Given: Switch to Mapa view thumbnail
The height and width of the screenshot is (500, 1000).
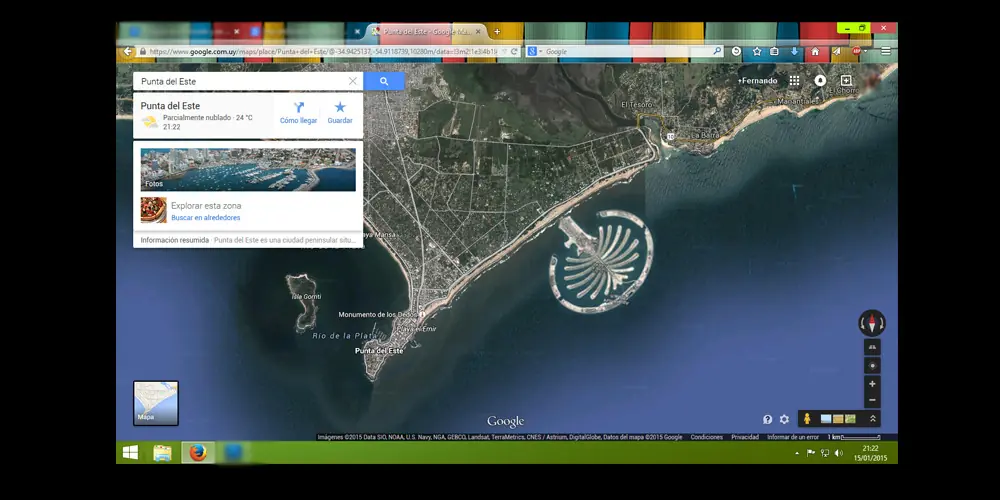Looking at the screenshot, I should click(x=156, y=403).
